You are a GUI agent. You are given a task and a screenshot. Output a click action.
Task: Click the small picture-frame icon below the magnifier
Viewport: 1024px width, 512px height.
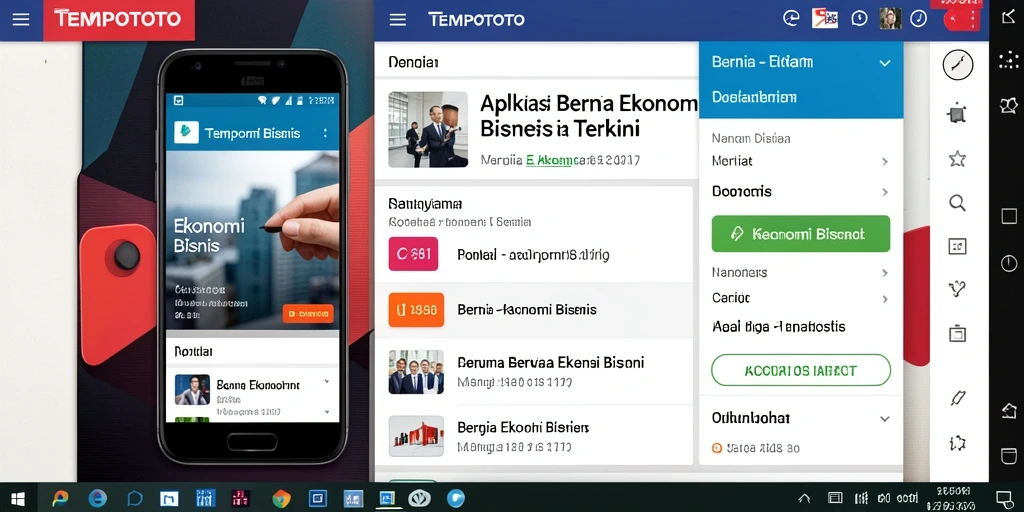coord(957,246)
